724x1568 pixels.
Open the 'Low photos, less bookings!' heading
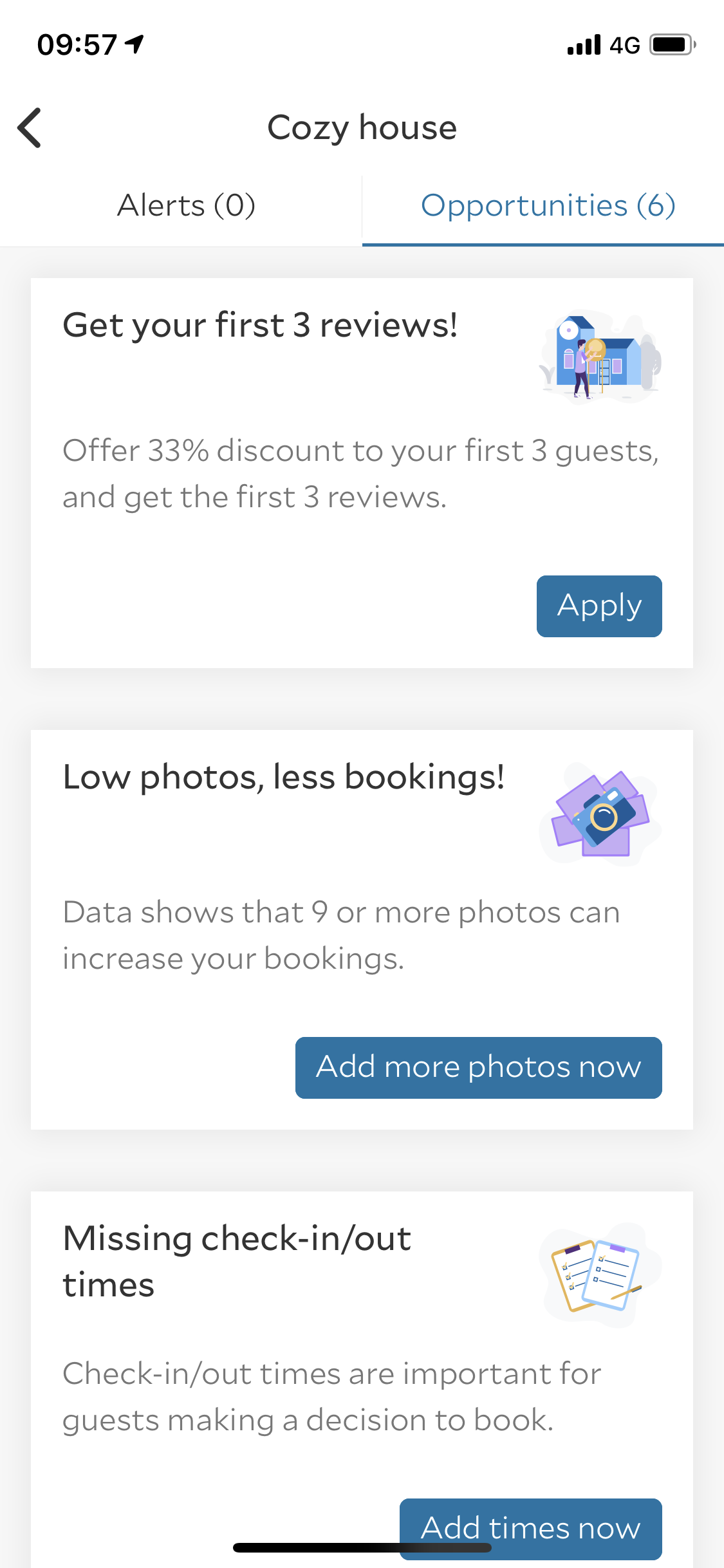click(283, 777)
